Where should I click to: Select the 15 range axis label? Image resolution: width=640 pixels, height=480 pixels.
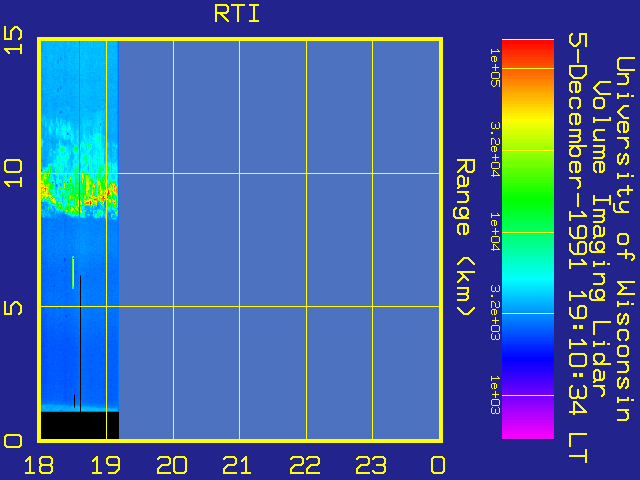pos(13,40)
